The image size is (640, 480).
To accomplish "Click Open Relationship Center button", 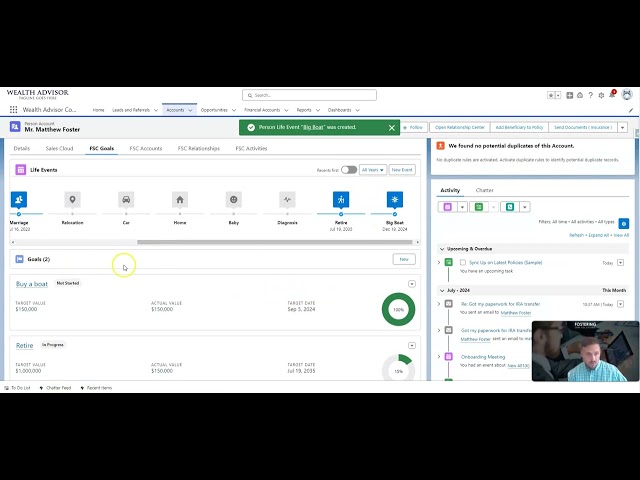I will click(460, 127).
